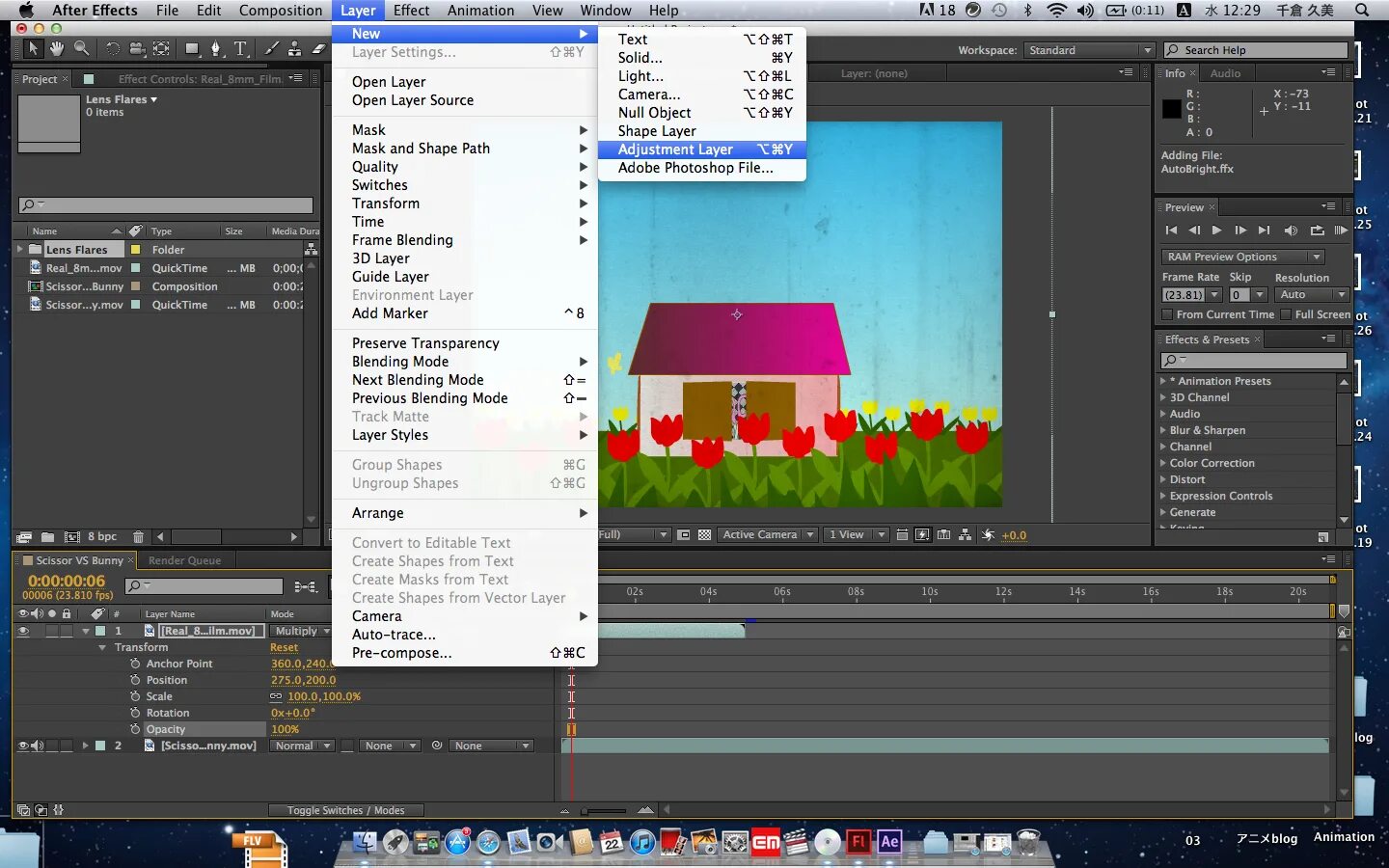Image resolution: width=1389 pixels, height=868 pixels.
Task: Collapse Transform group in timeline
Action: 102,647
